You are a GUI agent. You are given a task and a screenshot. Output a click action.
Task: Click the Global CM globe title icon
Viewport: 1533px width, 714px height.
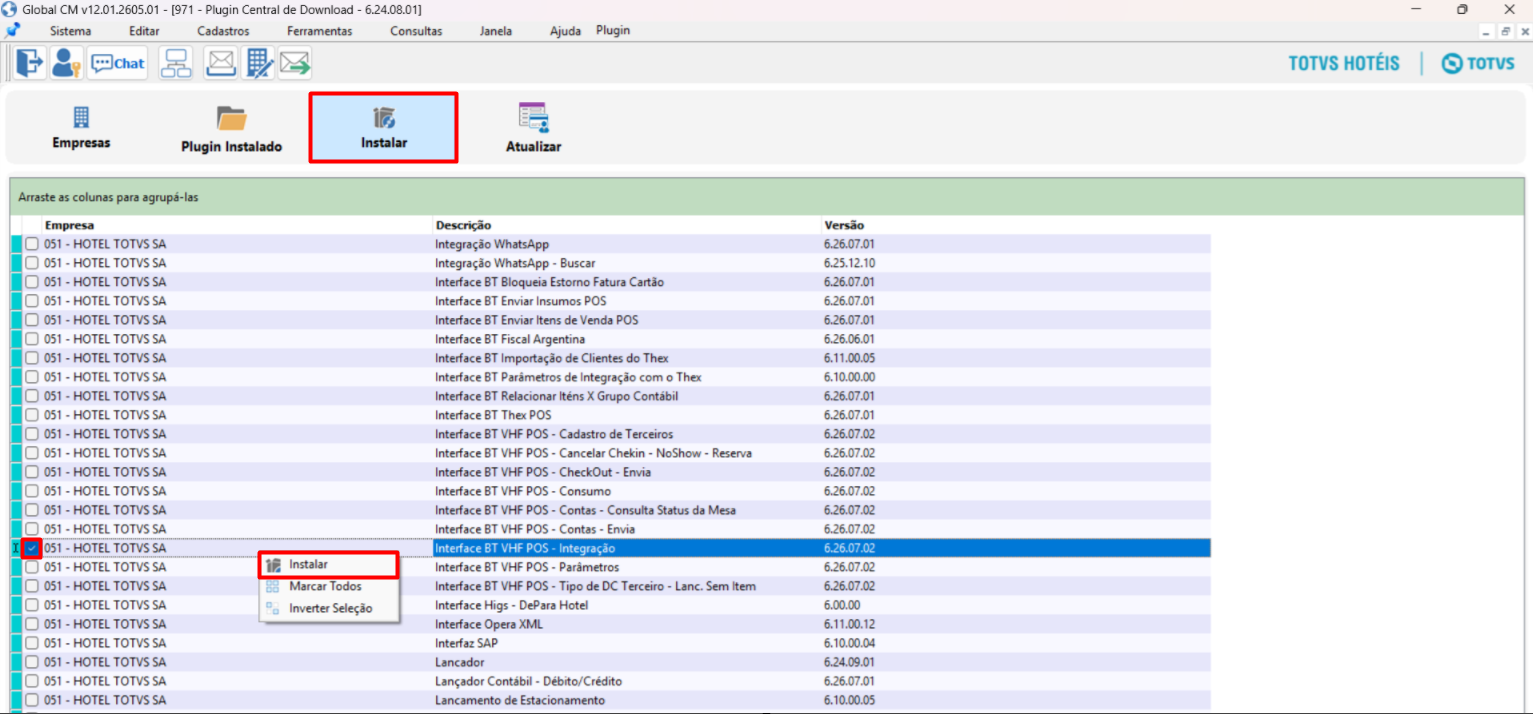click(x=11, y=9)
